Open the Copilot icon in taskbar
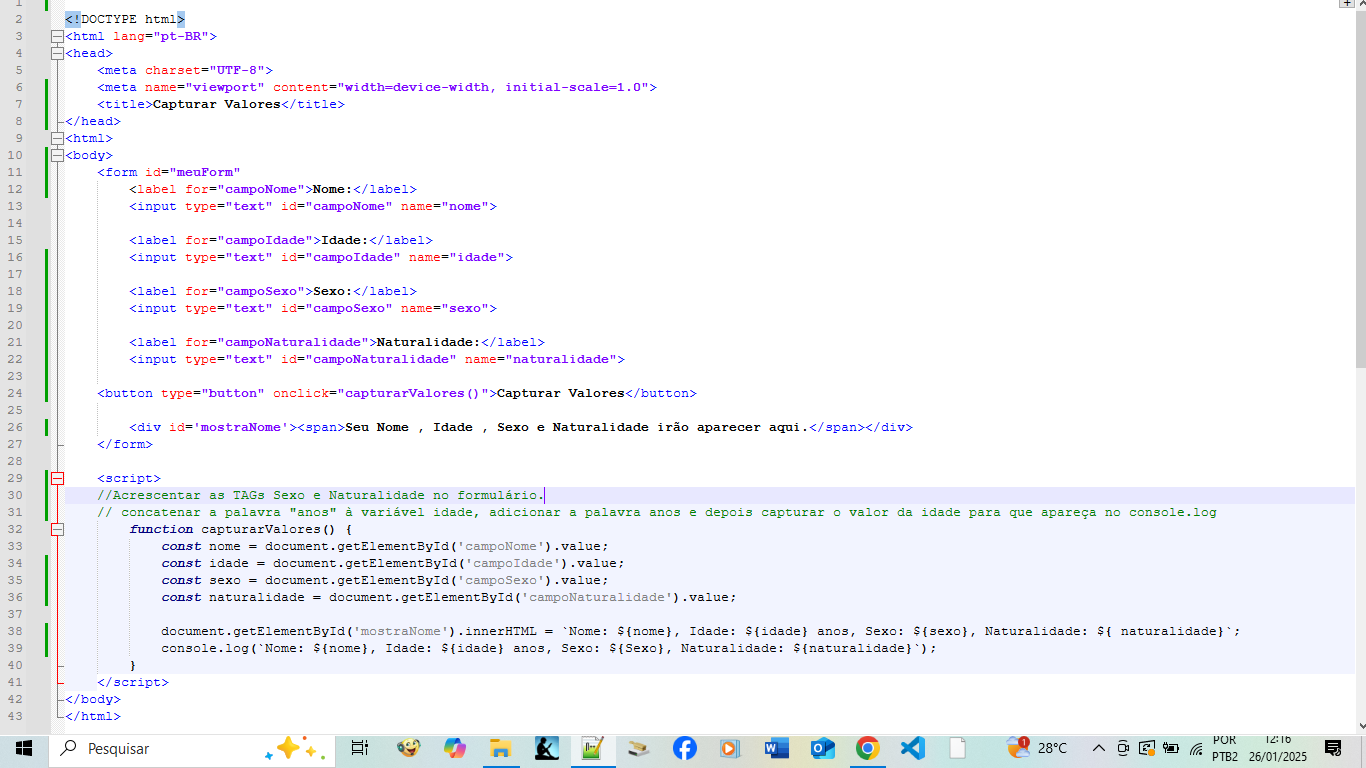This screenshot has width=1366, height=768. [455, 748]
